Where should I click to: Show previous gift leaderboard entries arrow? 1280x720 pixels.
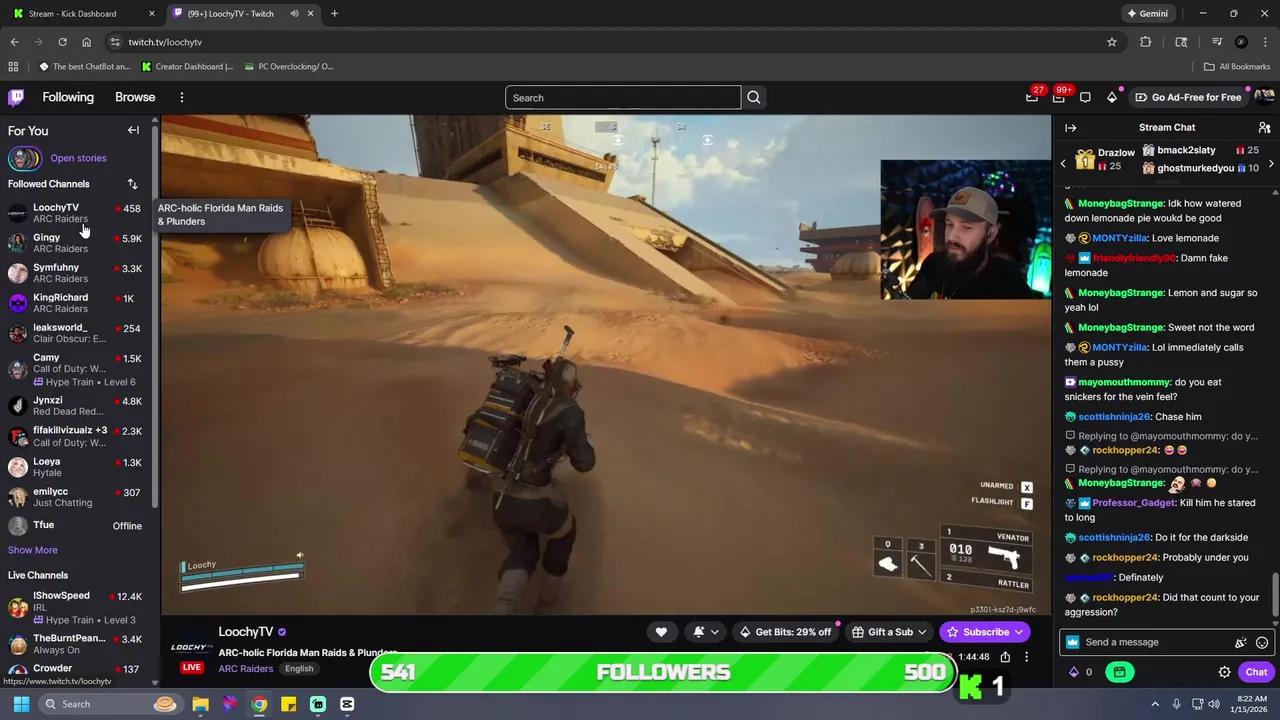(x=1063, y=163)
